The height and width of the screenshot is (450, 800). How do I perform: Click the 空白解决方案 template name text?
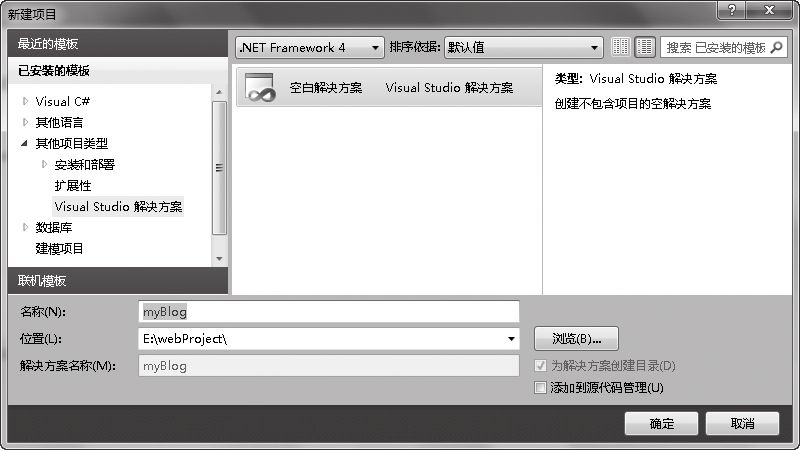point(326,88)
